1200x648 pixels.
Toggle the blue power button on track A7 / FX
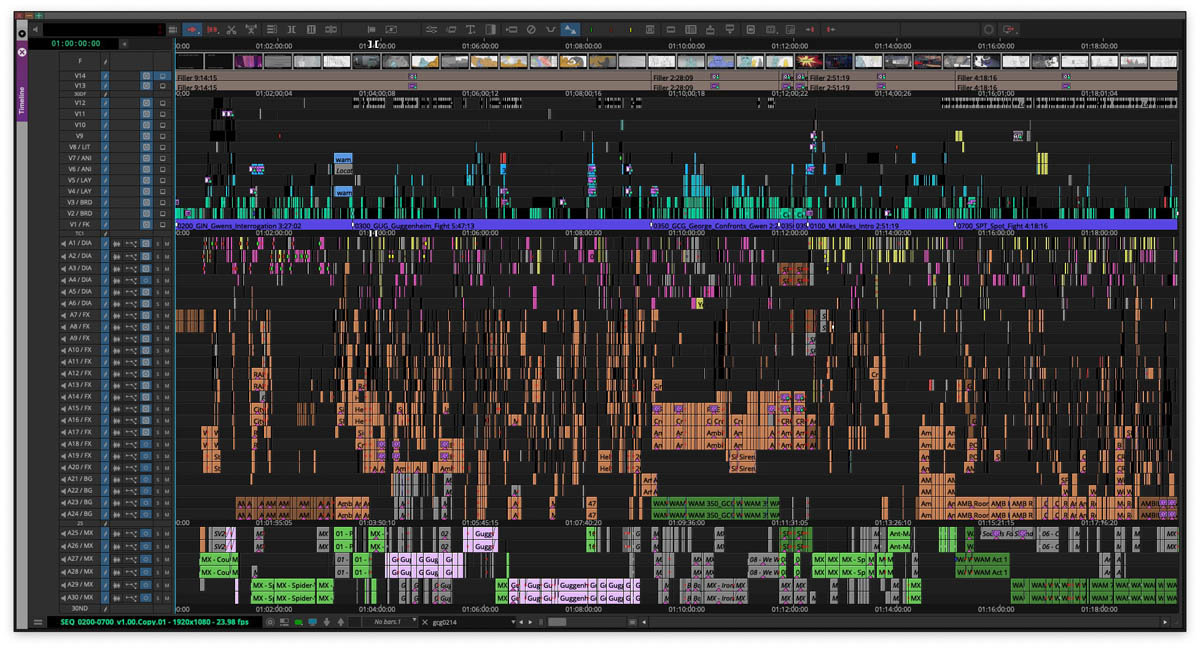tap(146, 314)
